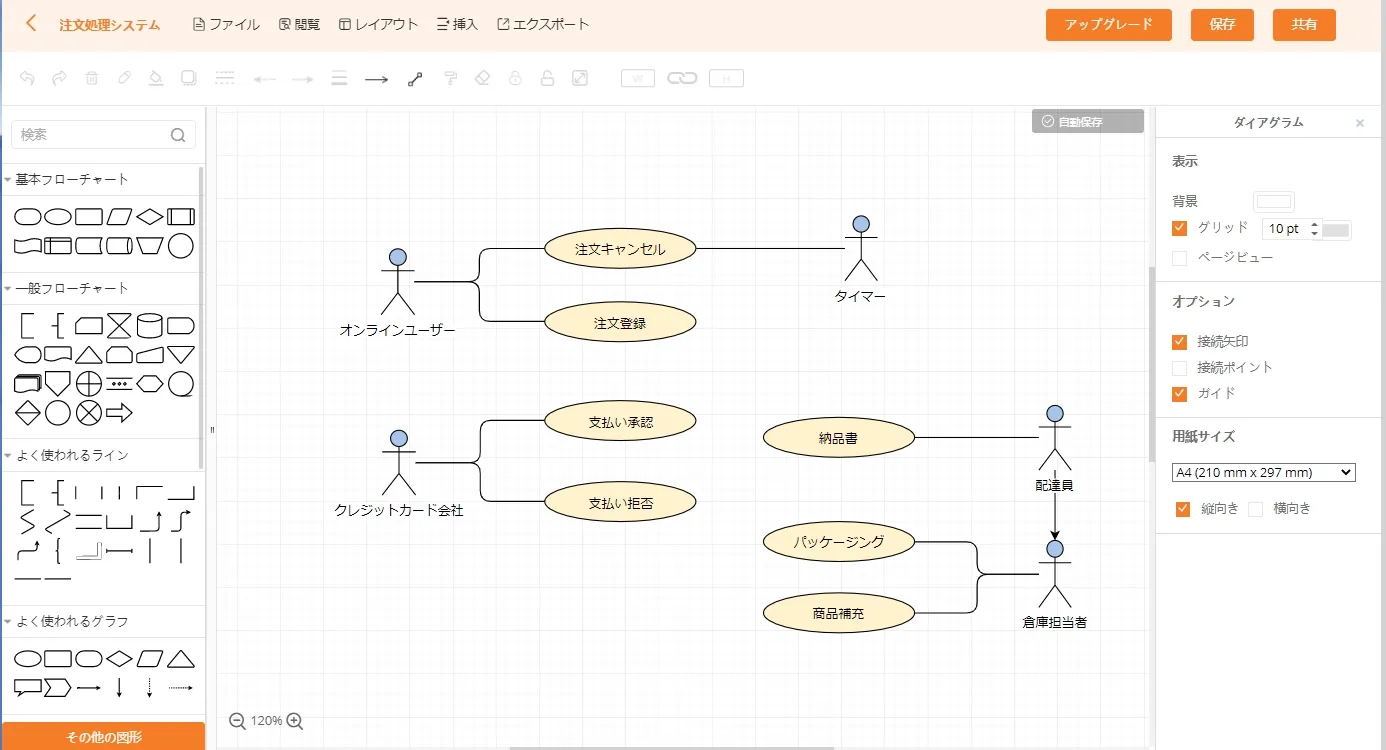Click the fit-to-window expand icon

tap(579, 79)
